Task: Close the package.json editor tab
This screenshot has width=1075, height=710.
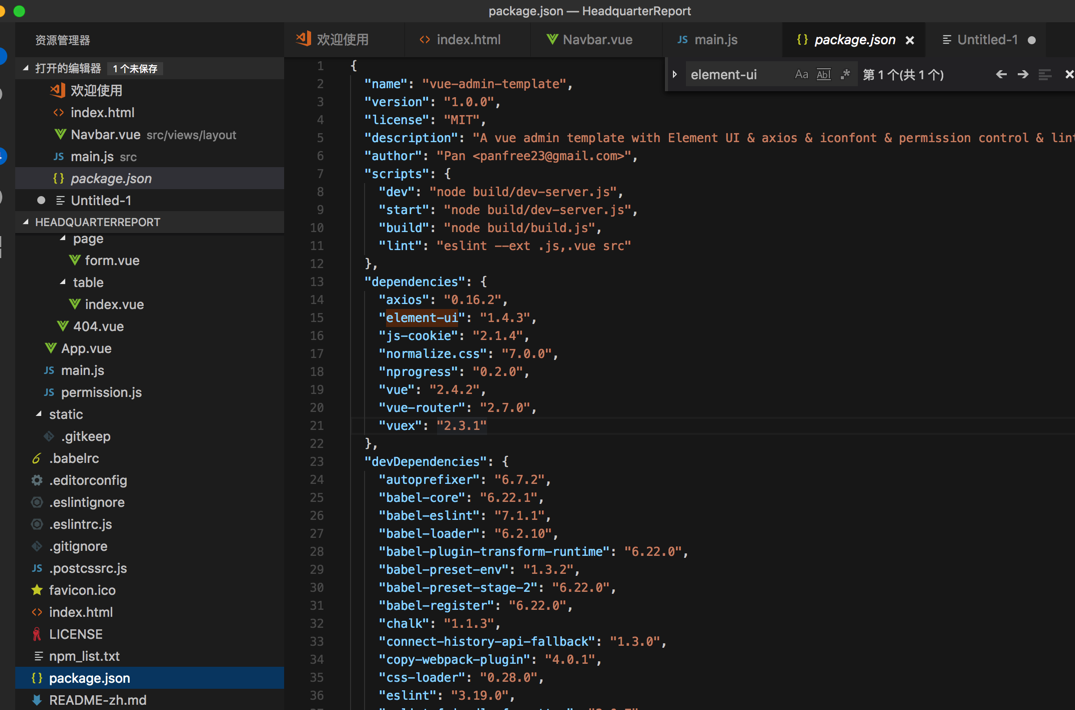Action: click(910, 40)
